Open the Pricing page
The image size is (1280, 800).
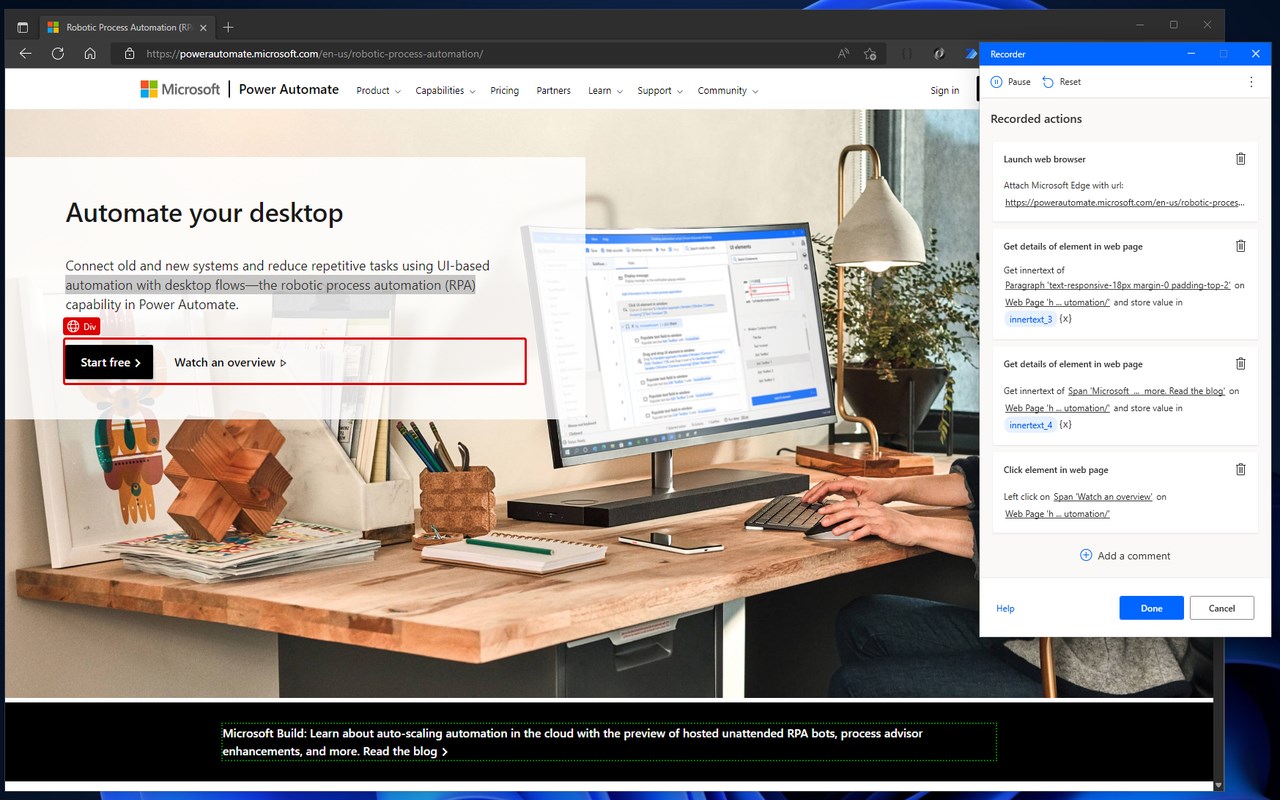point(505,91)
